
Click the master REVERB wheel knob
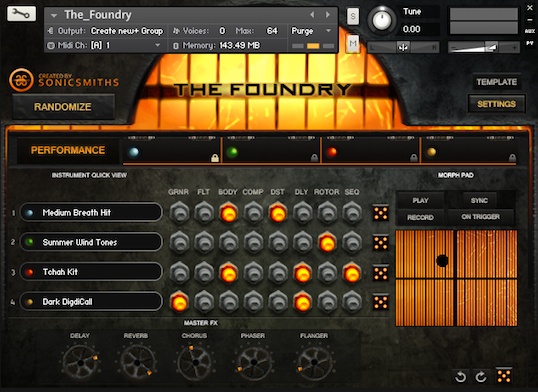click(x=137, y=362)
